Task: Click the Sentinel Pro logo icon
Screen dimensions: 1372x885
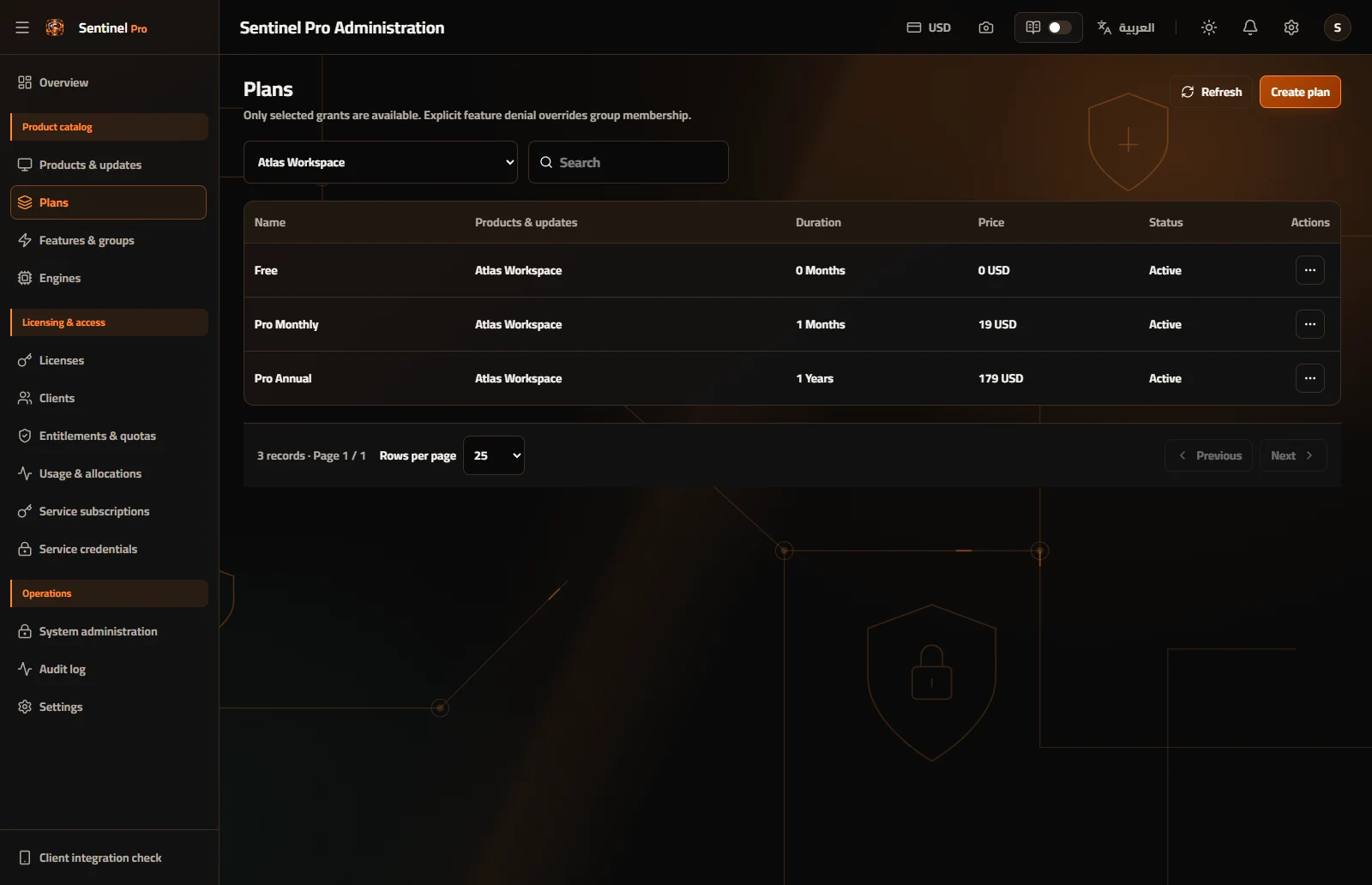Action: point(55,27)
